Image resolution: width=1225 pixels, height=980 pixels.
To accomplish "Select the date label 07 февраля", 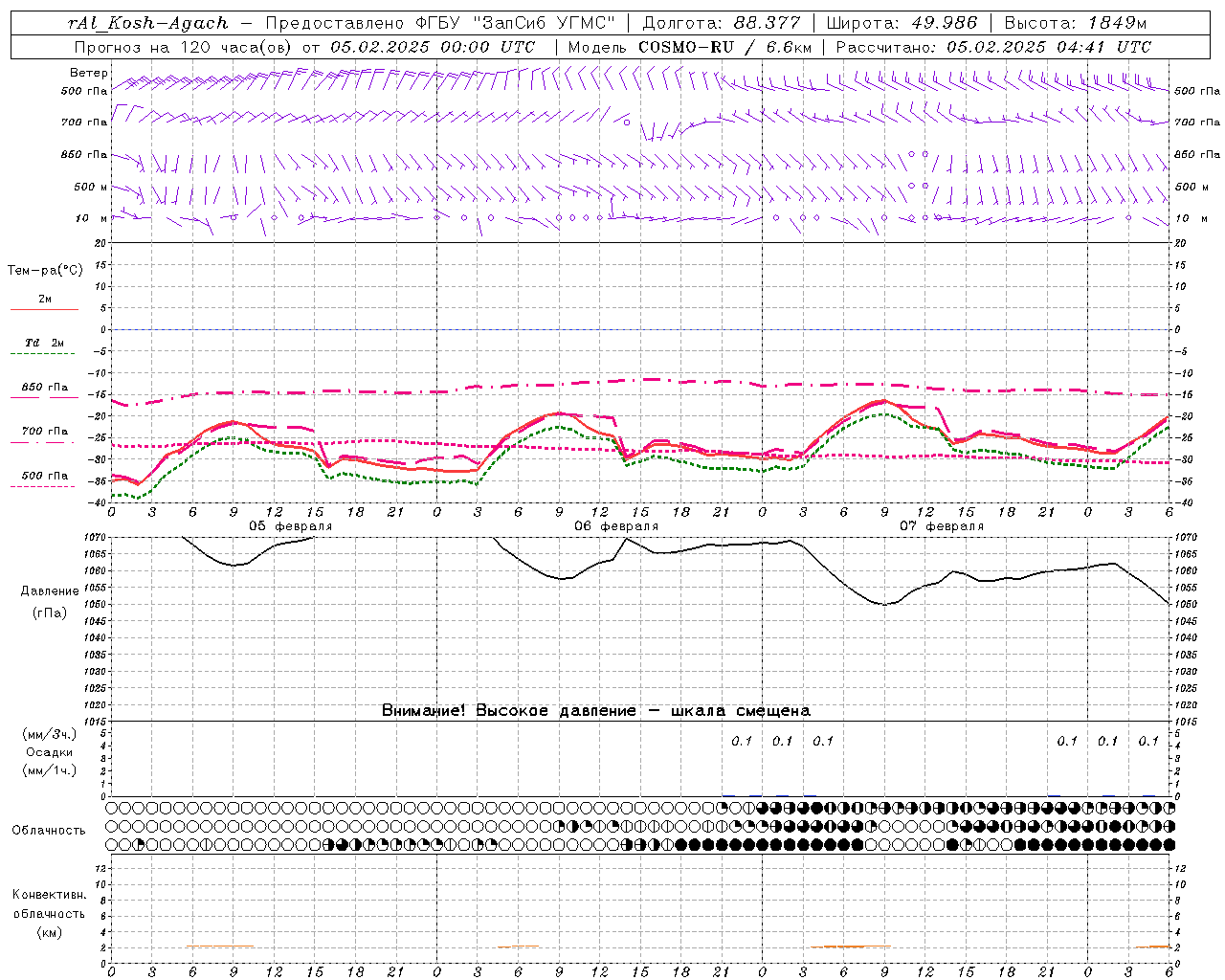I will (942, 526).
